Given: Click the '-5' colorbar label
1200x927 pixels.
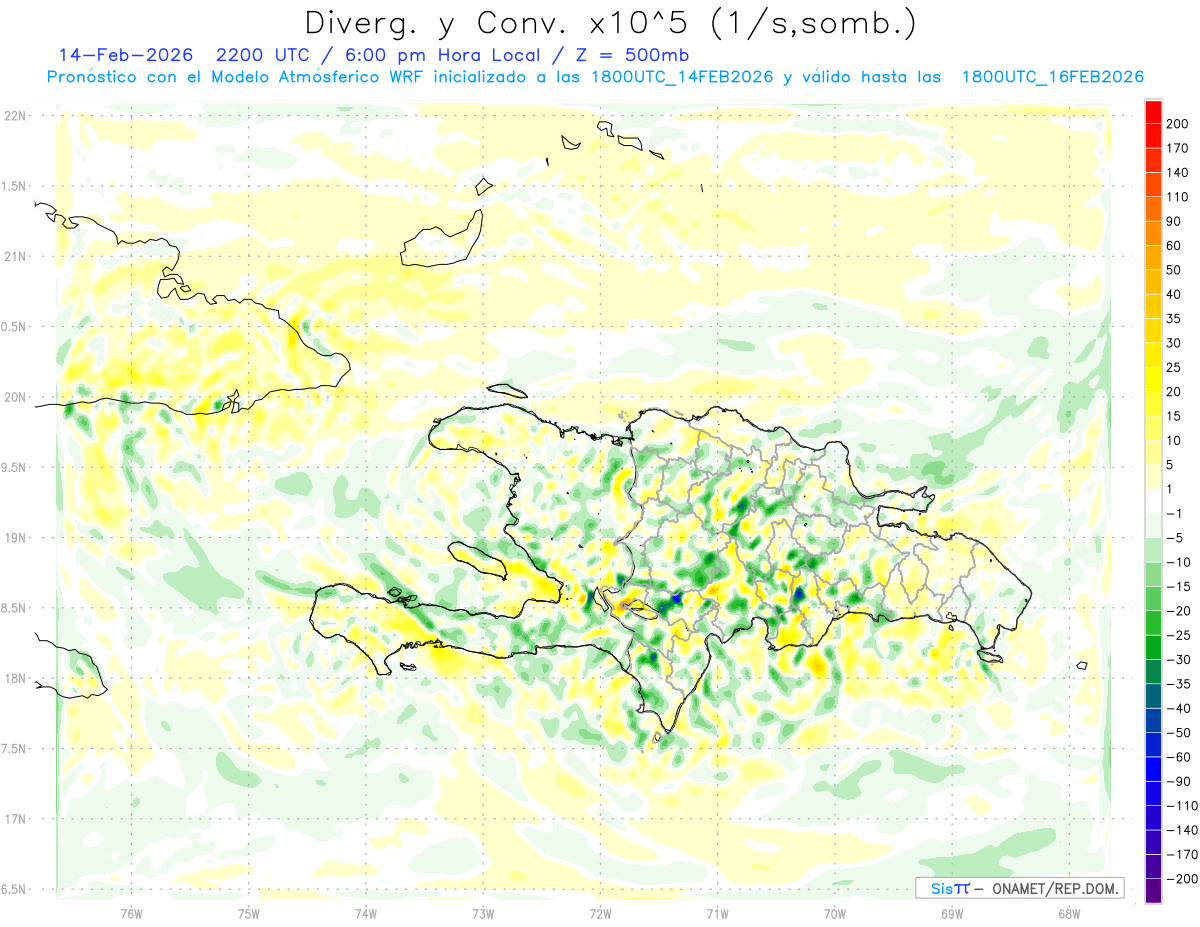Looking at the screenshot, I should click(x=1176, y=538).
